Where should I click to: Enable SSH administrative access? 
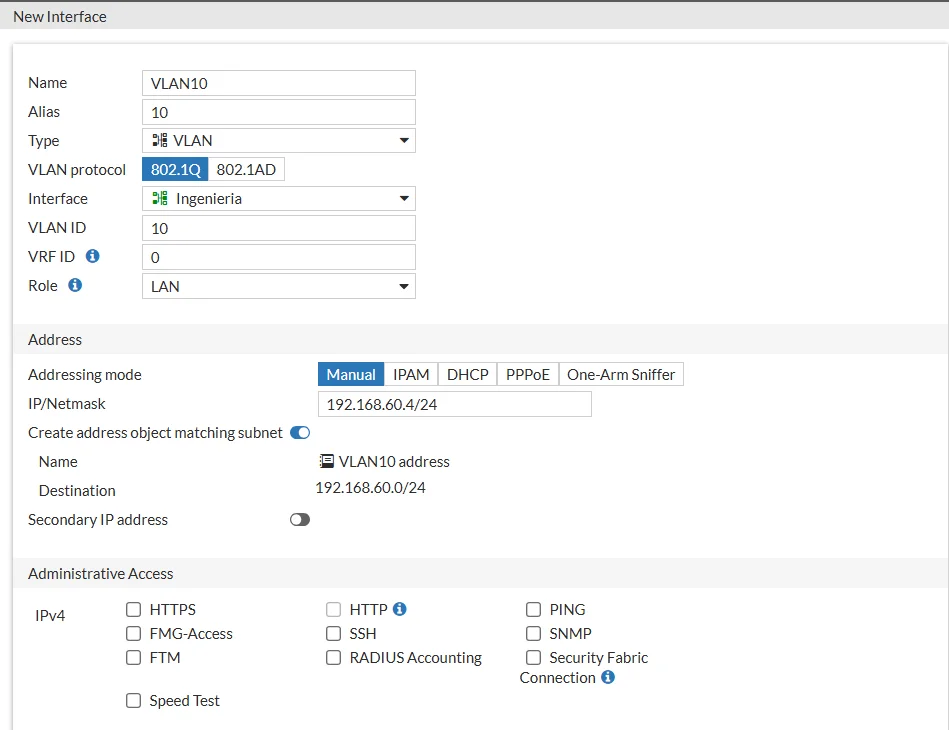[333, 633]
